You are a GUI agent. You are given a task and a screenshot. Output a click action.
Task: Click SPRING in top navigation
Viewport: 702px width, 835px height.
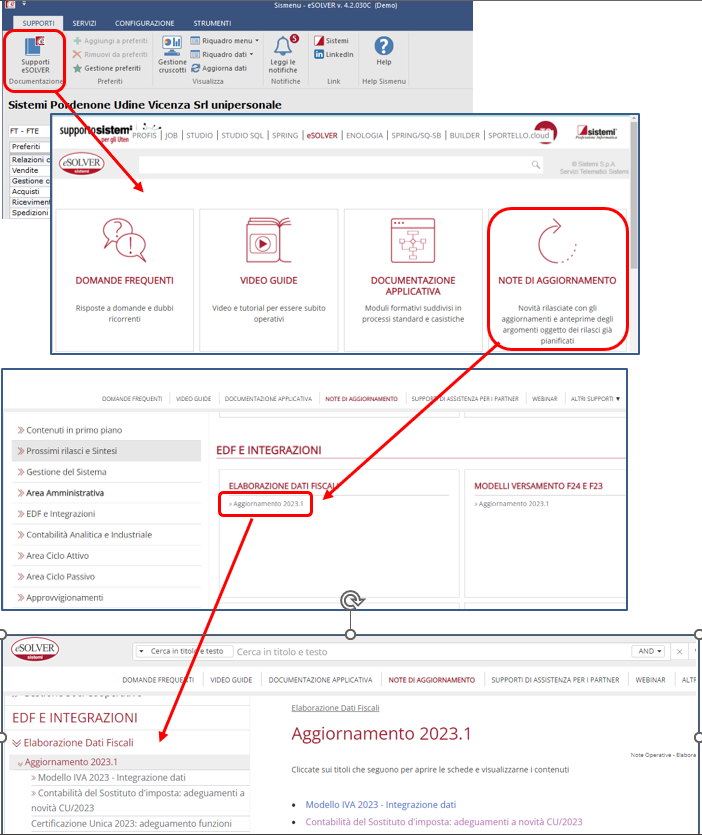click(285, 136)
